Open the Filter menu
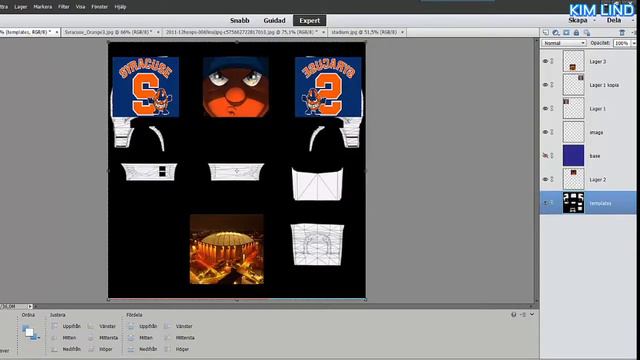Image resolution: width=640 pixels, height=360 pixels. [64, 7]
